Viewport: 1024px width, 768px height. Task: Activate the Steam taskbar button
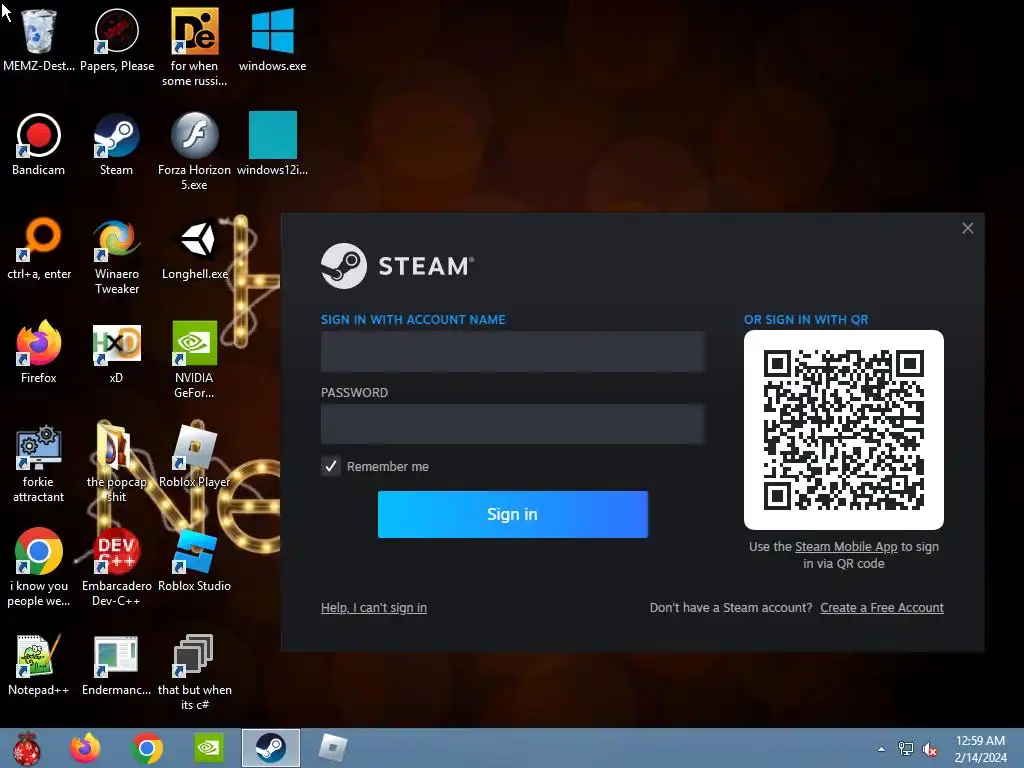coord(270,748)
